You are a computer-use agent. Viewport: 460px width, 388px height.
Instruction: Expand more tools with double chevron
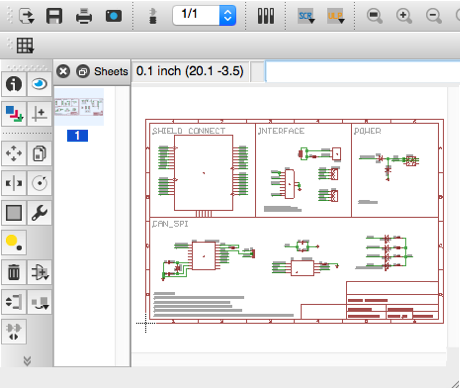[x=27, y=361]
